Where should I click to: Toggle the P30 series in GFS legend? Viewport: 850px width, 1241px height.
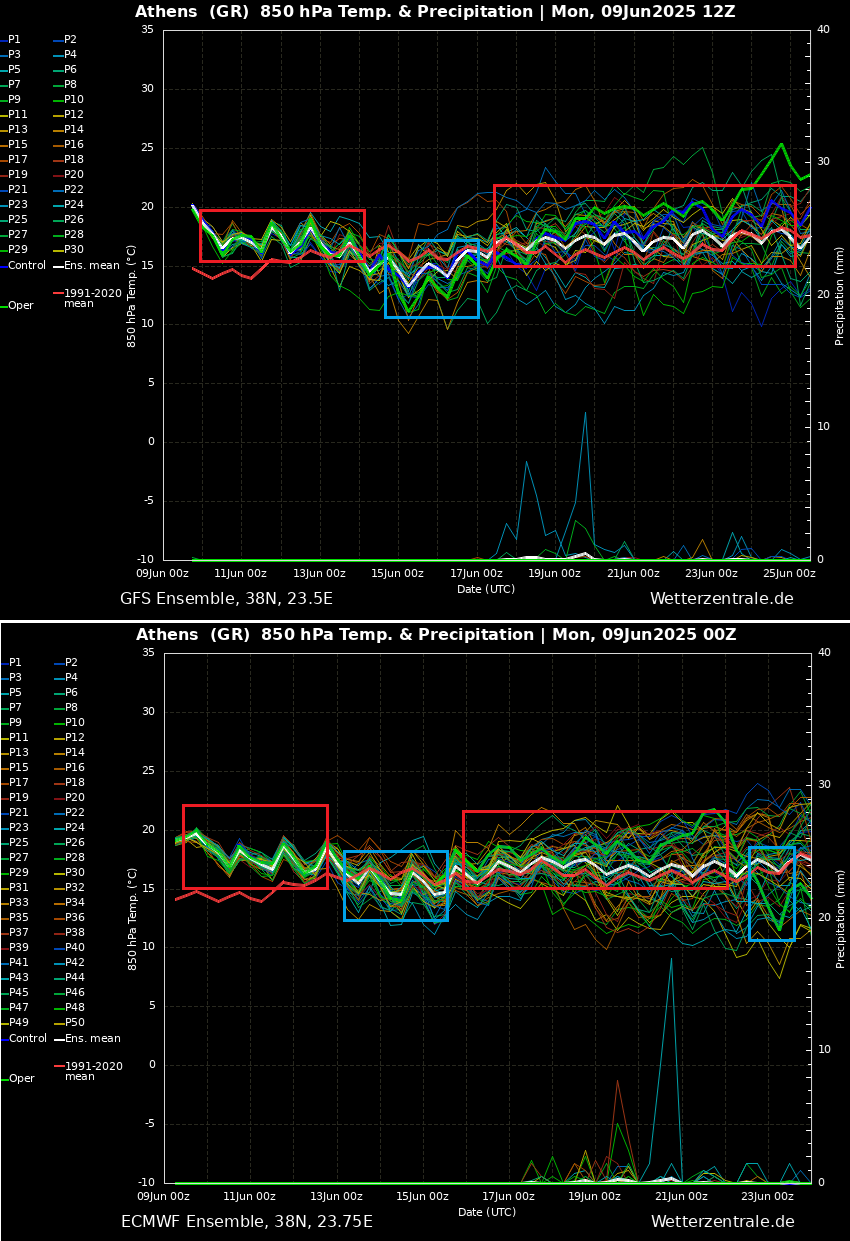point(73,250)
